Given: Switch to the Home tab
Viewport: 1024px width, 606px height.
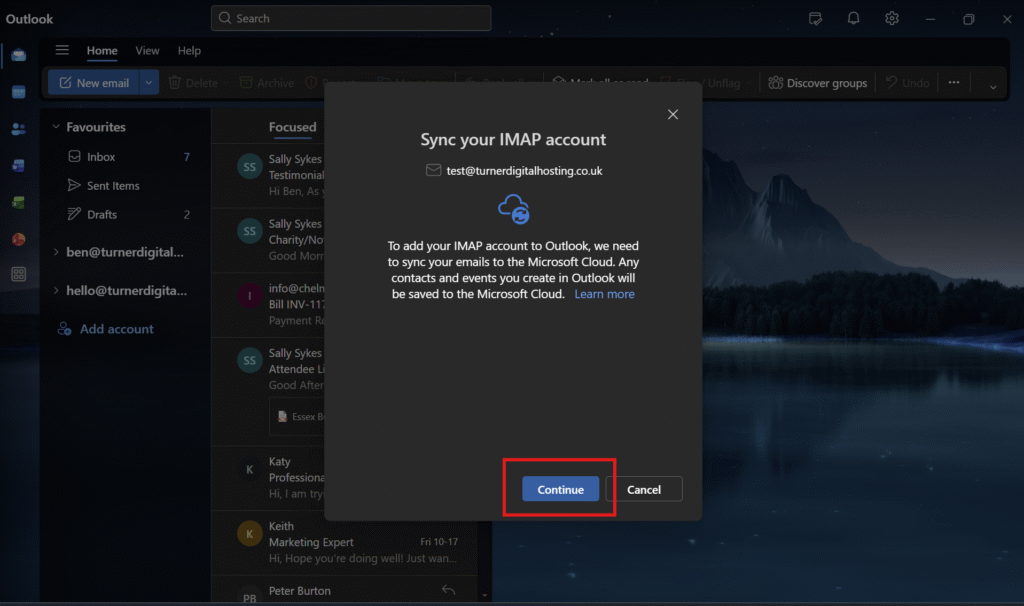Looking at the screenshot, I should click(x=102, y=50).
